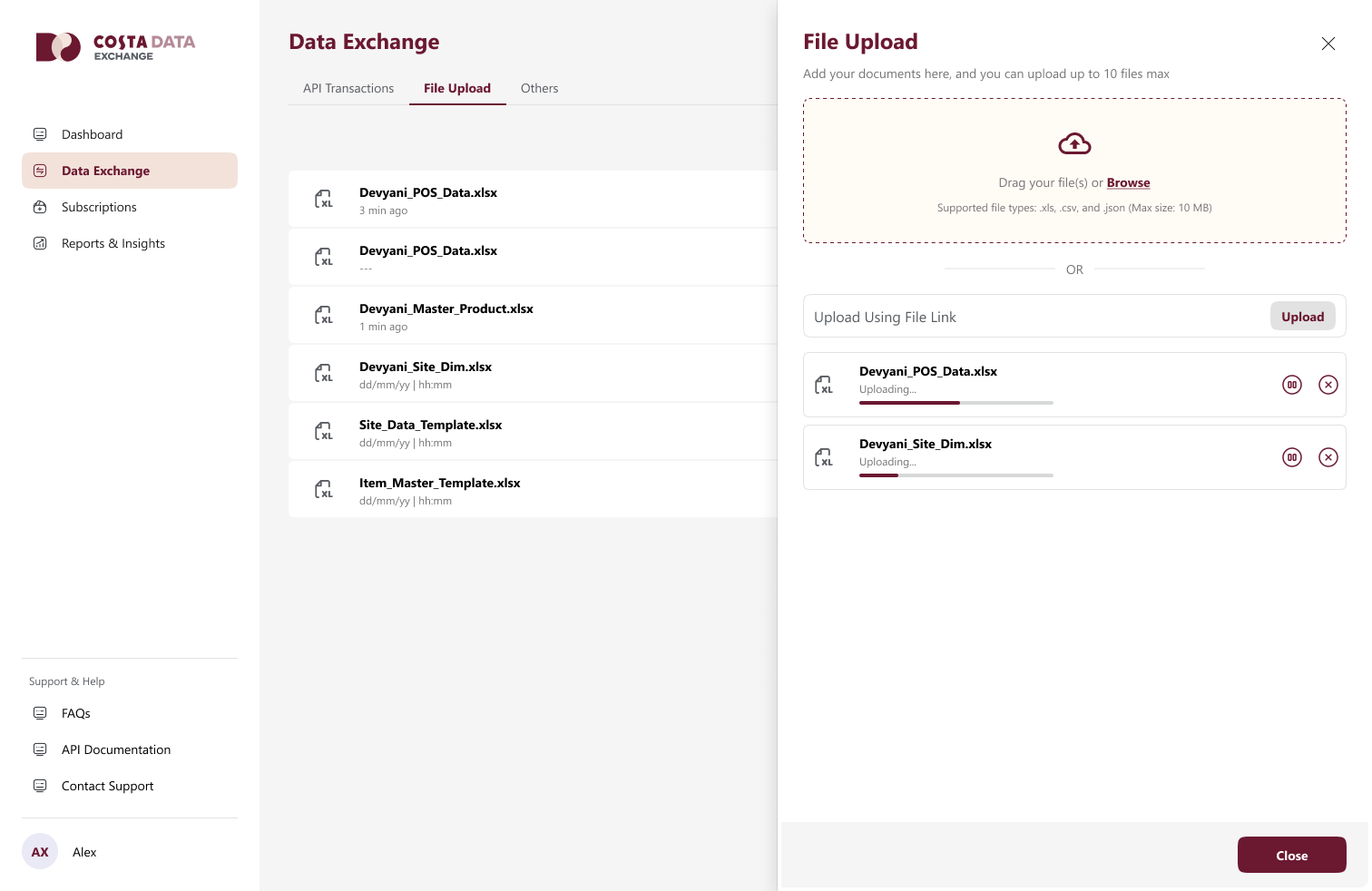Select Data Exchange in the sidebar

click(130, 171)
